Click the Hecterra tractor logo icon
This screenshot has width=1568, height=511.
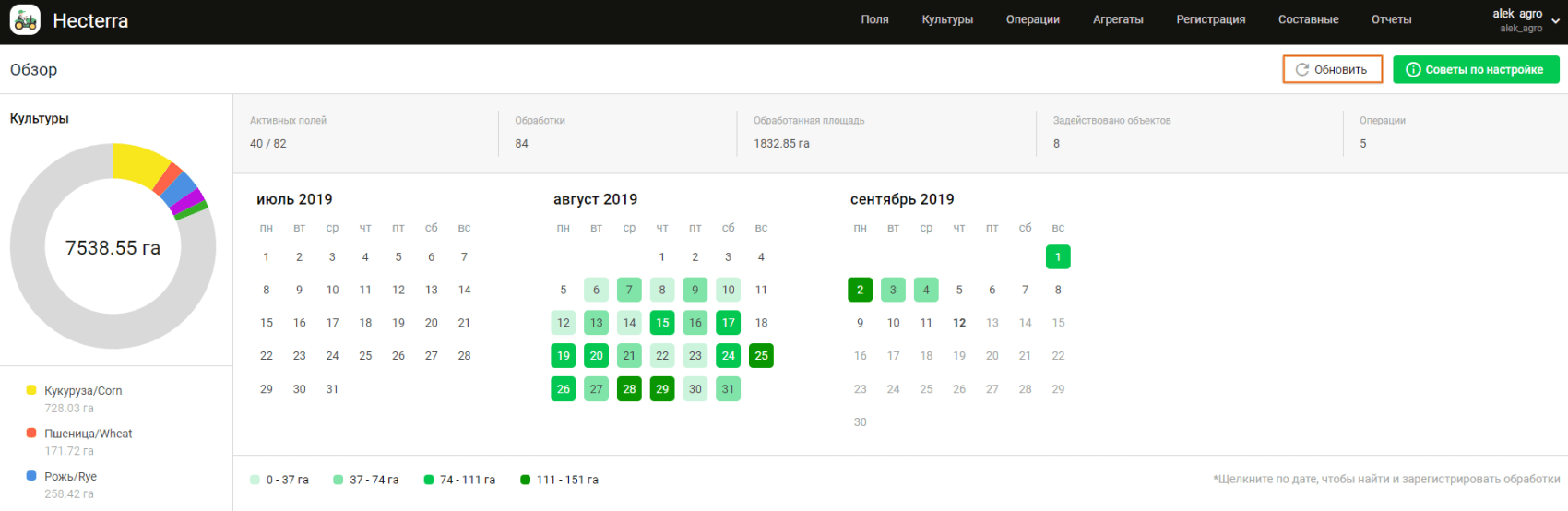(x=25, y=20)
